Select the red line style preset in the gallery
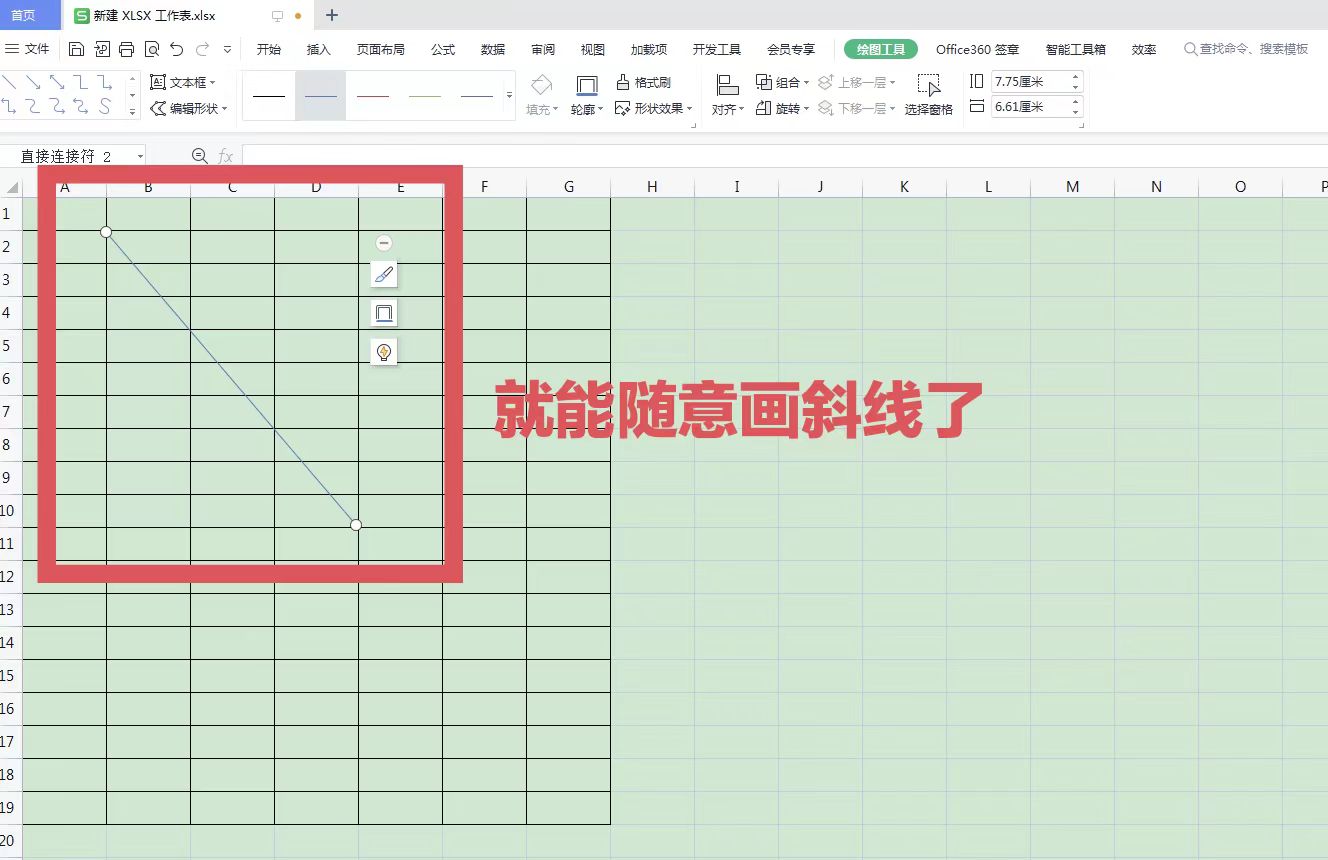1328x860 pixels. [373, 95]
